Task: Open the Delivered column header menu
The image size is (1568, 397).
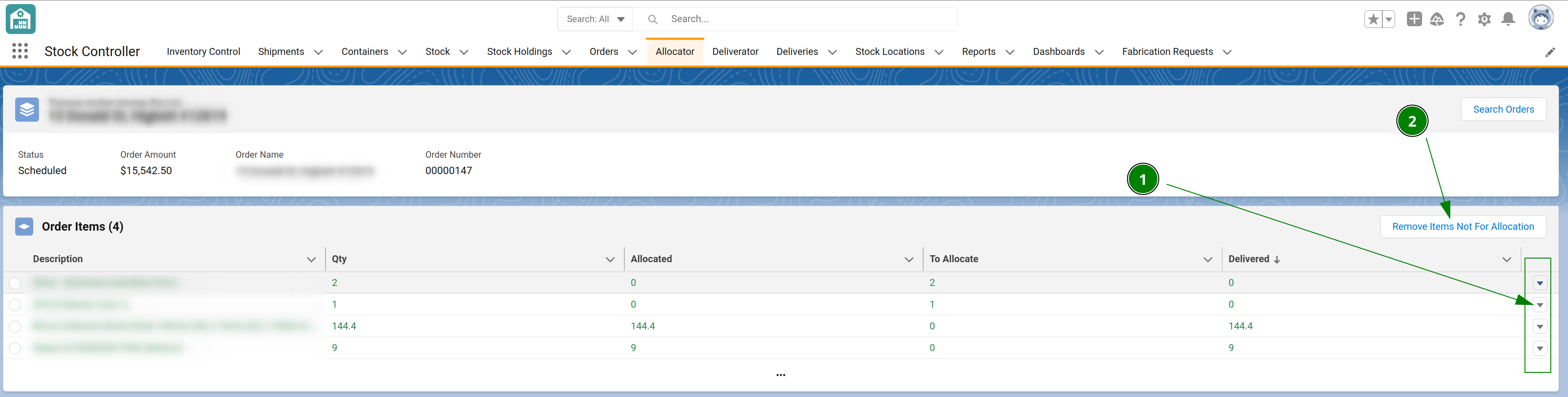Action: [1507, 260]
